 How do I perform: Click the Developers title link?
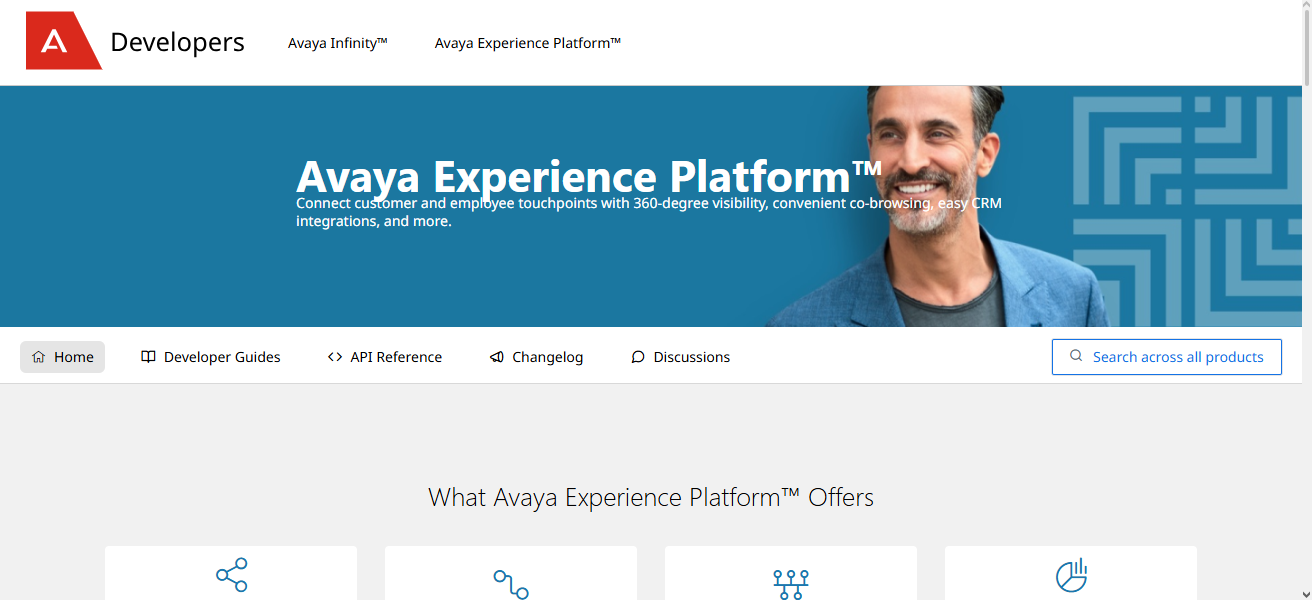[177, 42]
